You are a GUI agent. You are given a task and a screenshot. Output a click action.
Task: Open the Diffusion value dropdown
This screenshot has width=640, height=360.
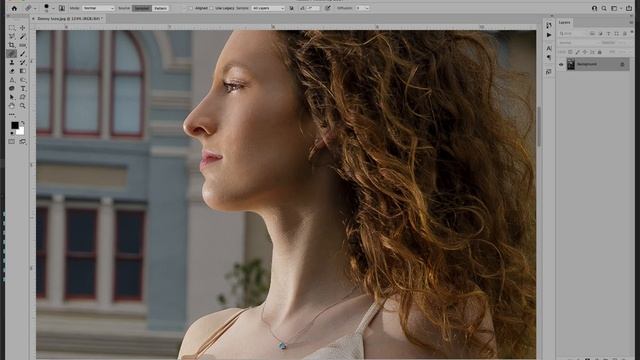(x=362, y=8)
